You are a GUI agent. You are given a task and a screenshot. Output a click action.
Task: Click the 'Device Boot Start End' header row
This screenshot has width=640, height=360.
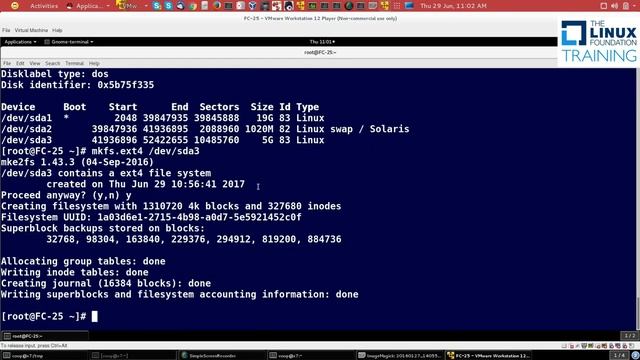click(x=160, y=107)
